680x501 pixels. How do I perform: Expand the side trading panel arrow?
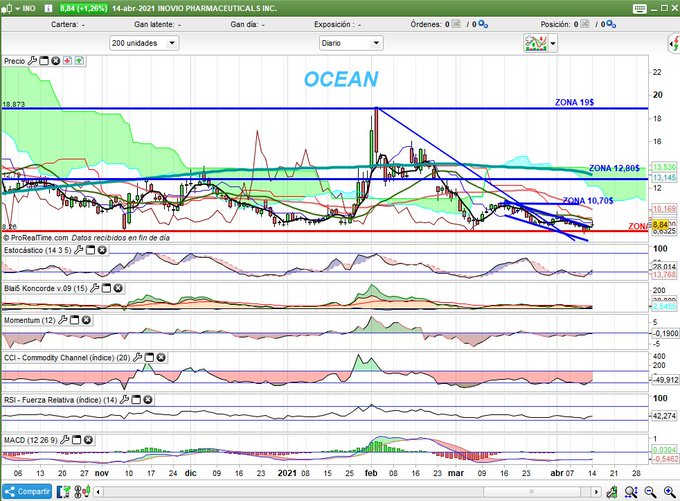674,43
